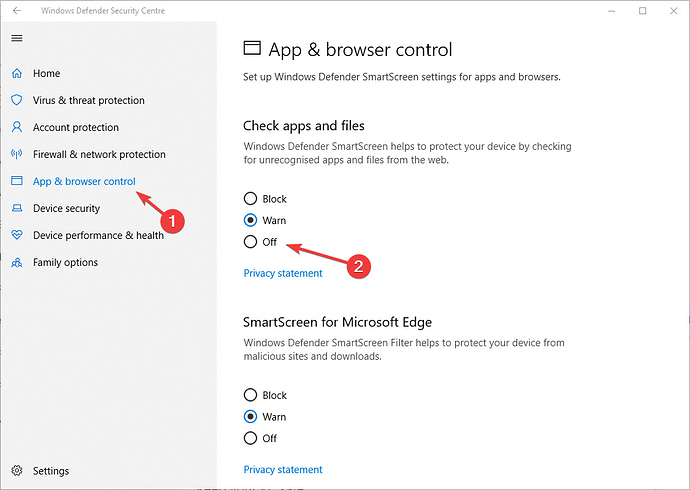
Task: Toggle the hamburger navigation menu
Action: click(x=16, y=38)
